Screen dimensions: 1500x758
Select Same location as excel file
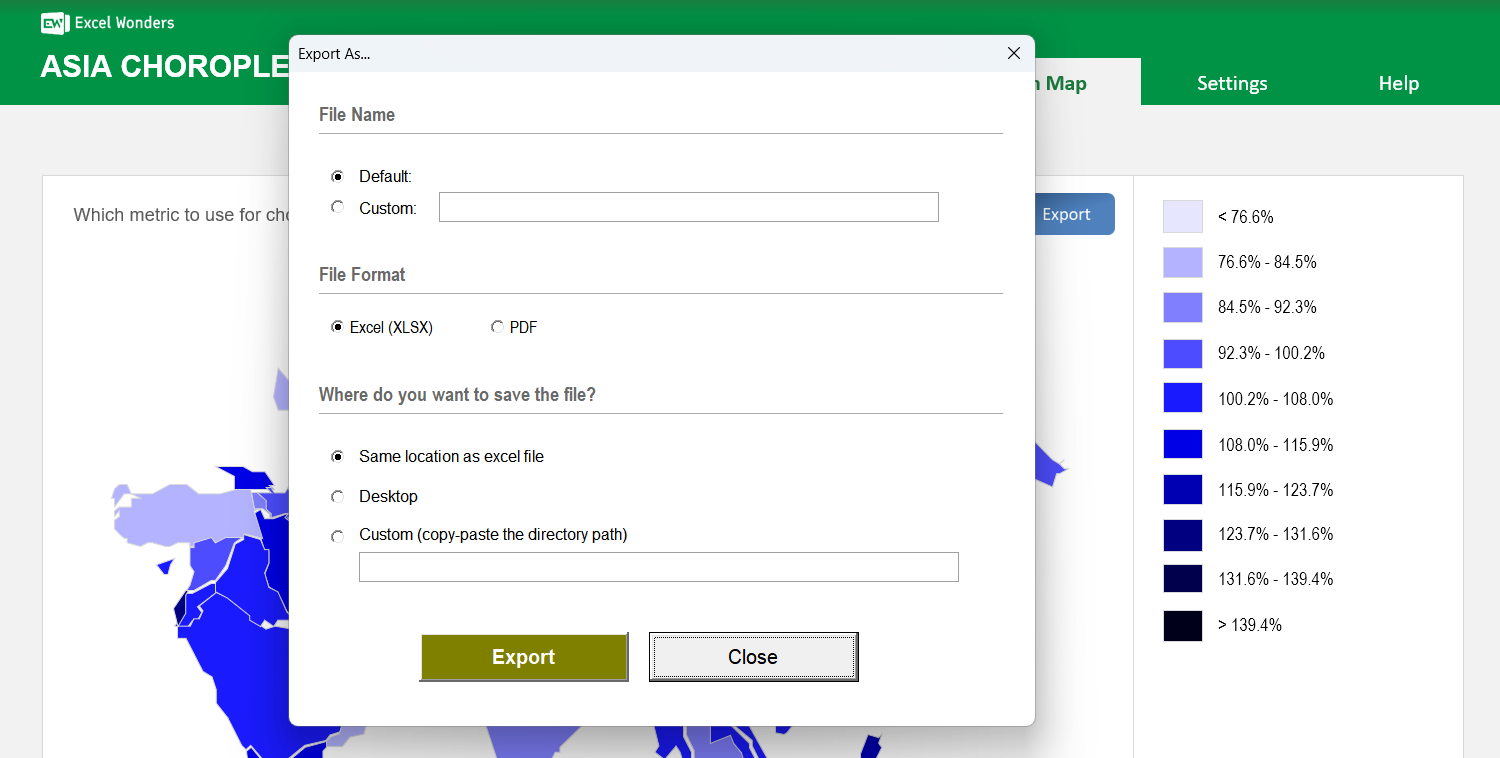point(338,456)
